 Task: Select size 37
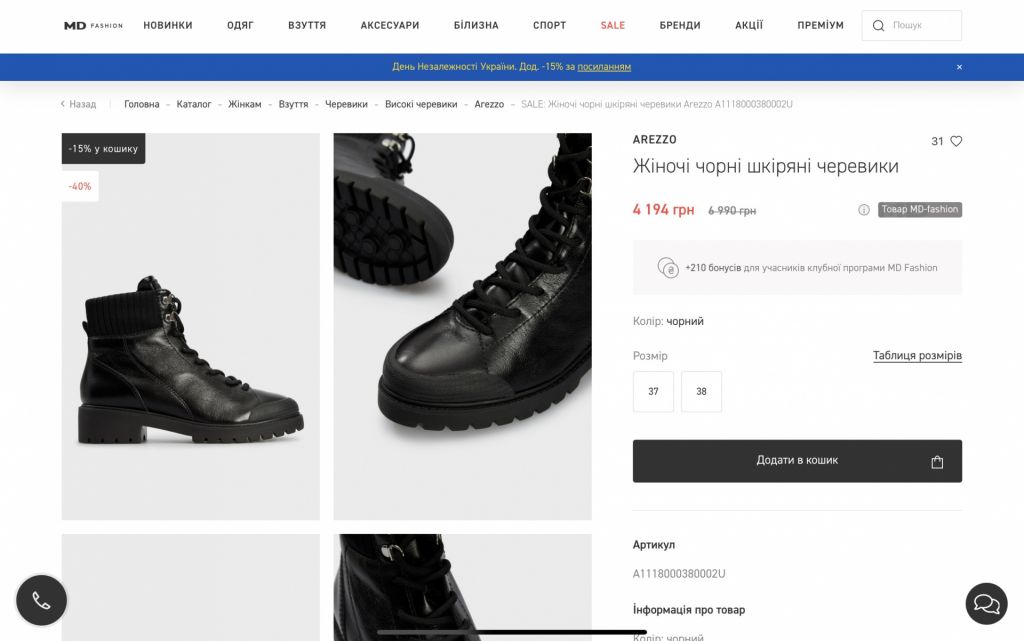[653, 392]
